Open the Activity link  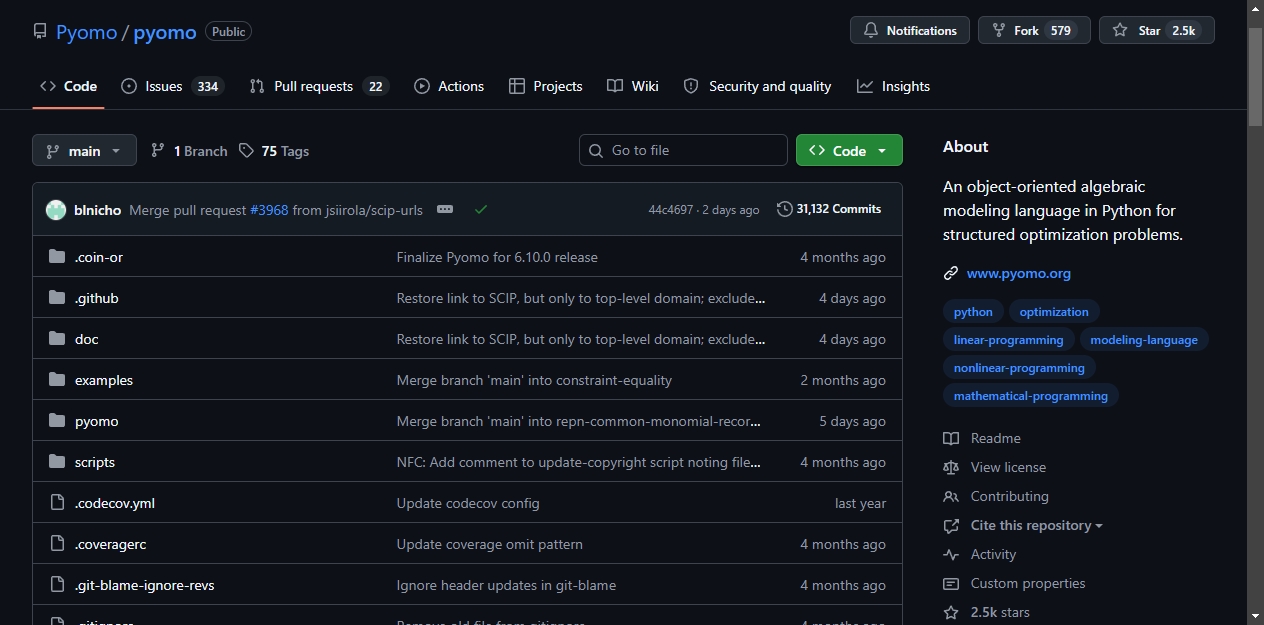(980, 554)
